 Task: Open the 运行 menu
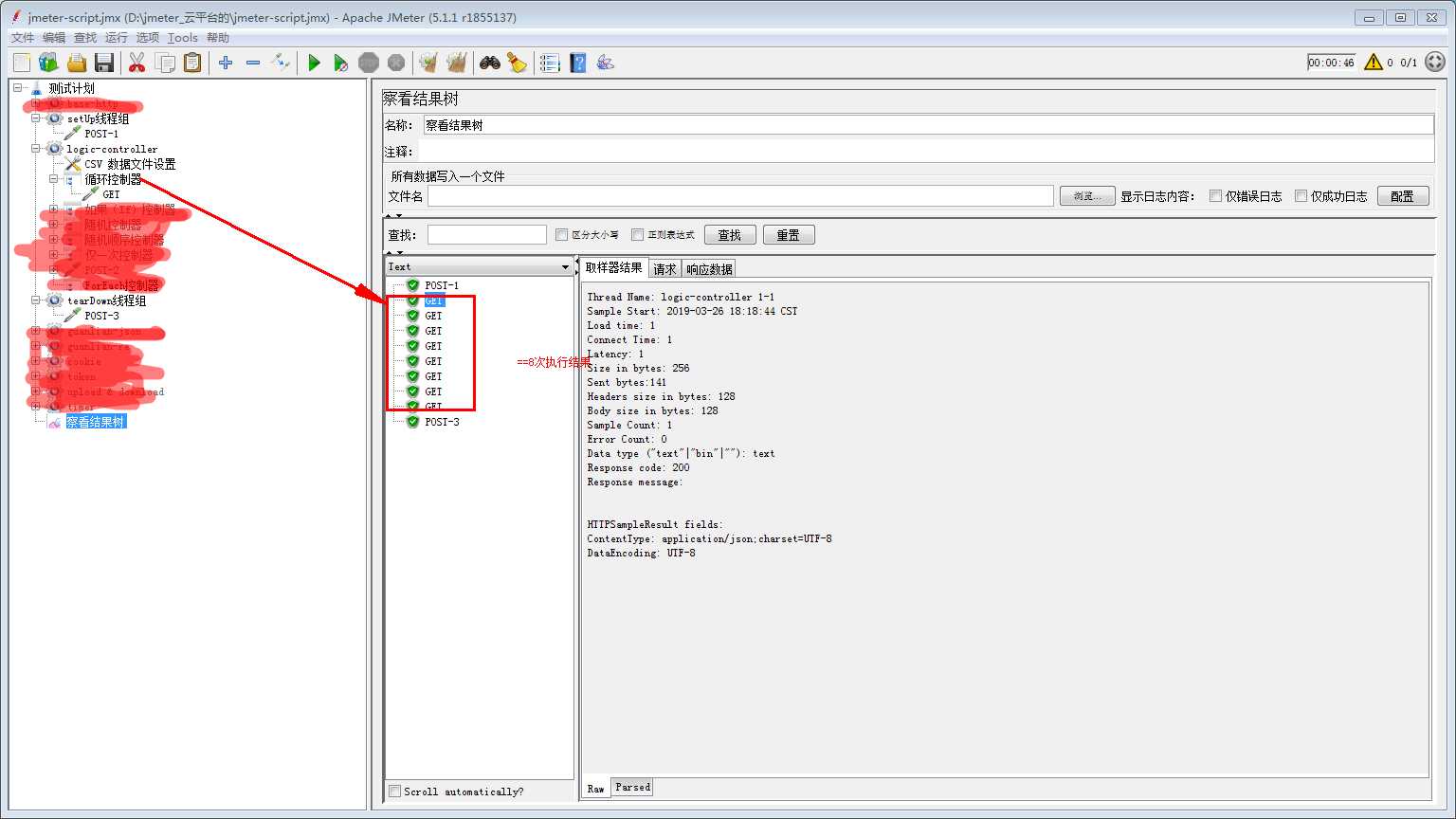pos(117,38)
